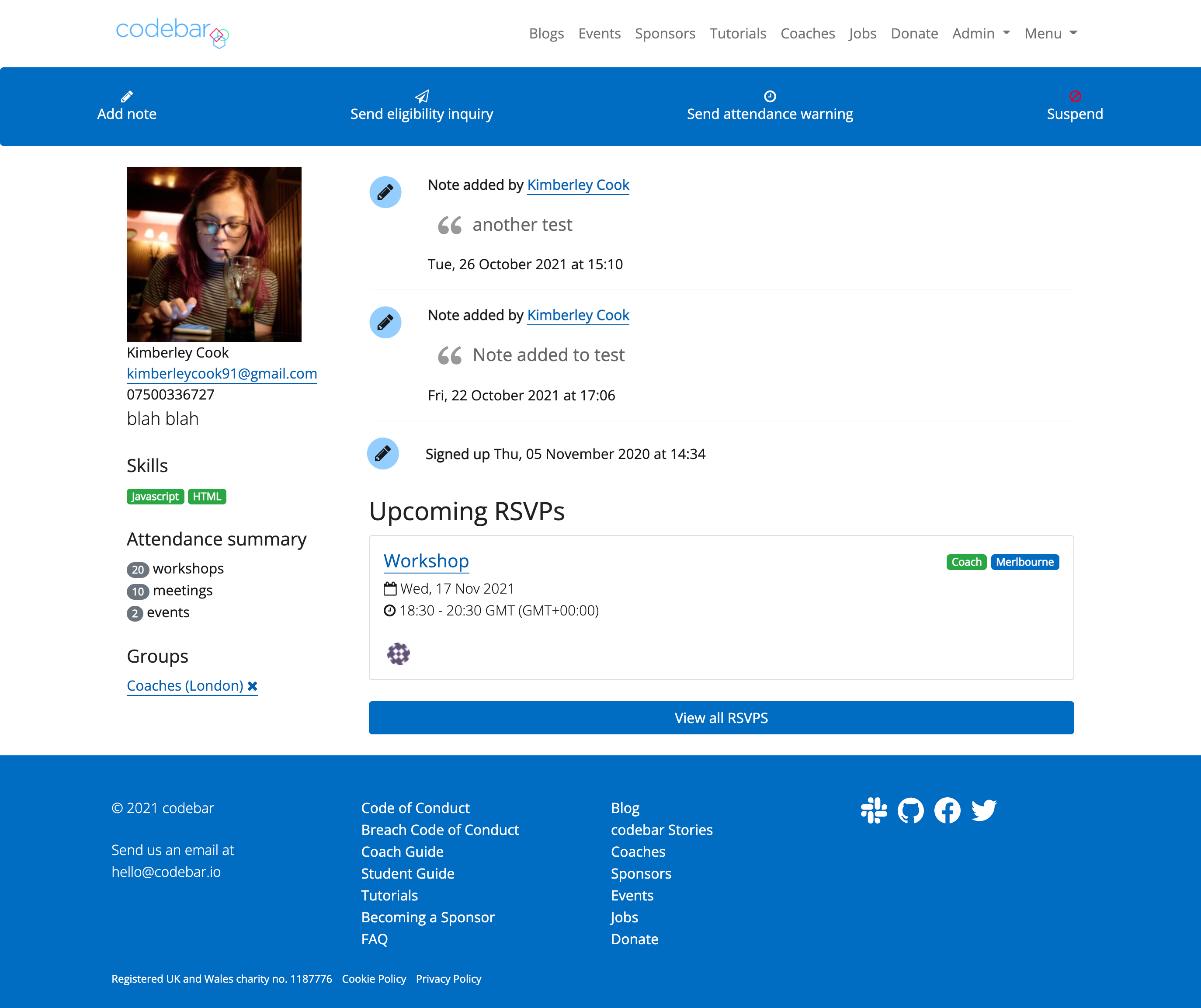This screenshot has height=1008, width=1201.
Task: Open the Twitter bird icon
Action: [984, 810]
